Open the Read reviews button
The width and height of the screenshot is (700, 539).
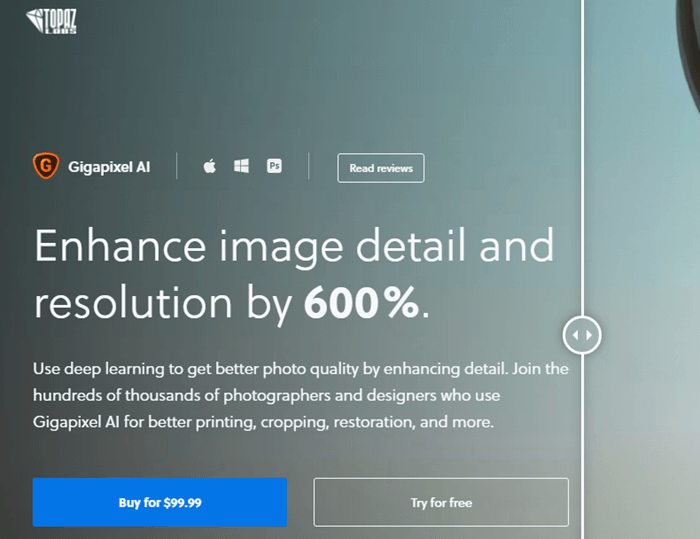(x=381, y=168)
